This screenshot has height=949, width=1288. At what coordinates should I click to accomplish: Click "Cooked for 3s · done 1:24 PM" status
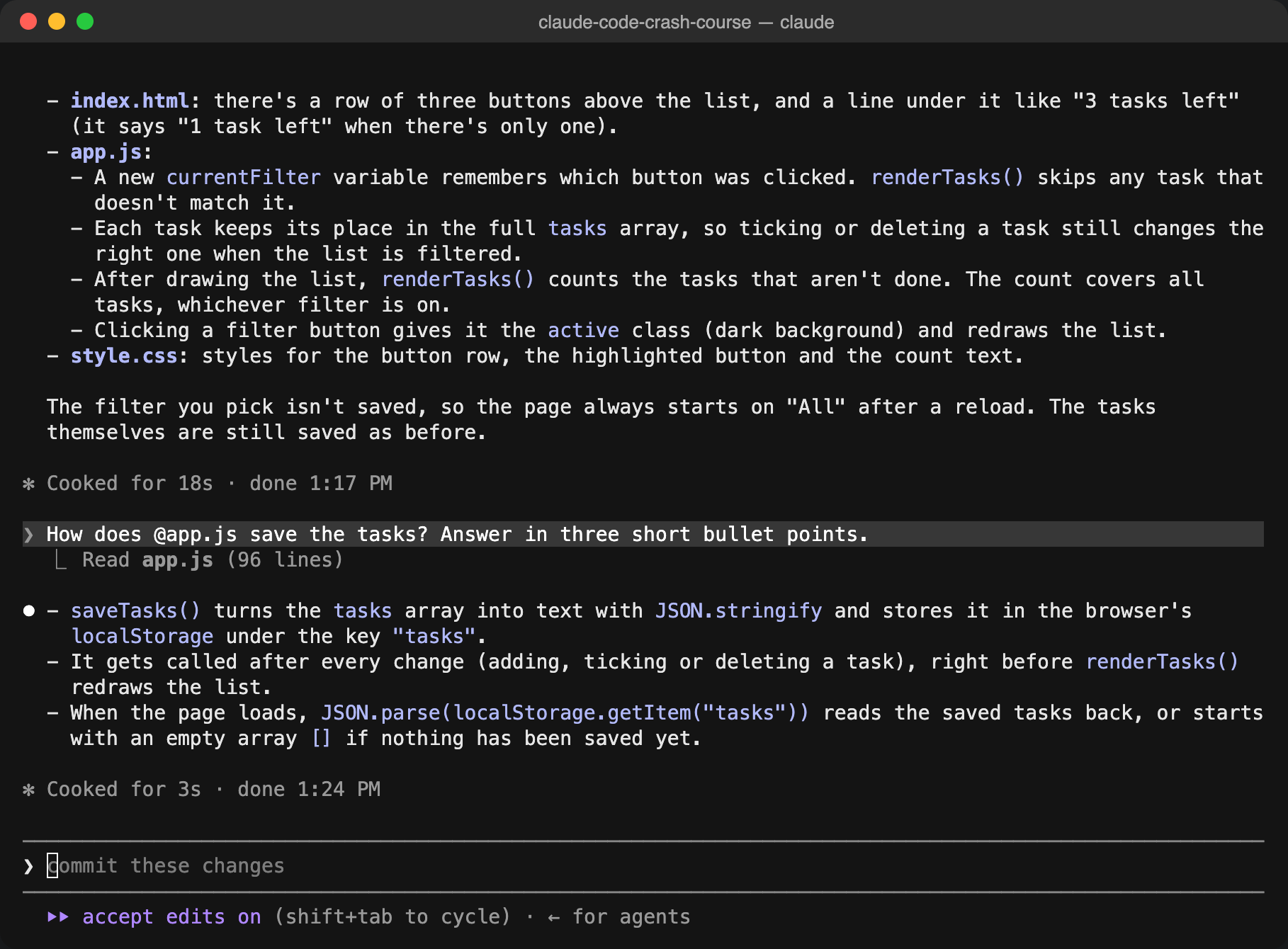click(x=213, y=789)
